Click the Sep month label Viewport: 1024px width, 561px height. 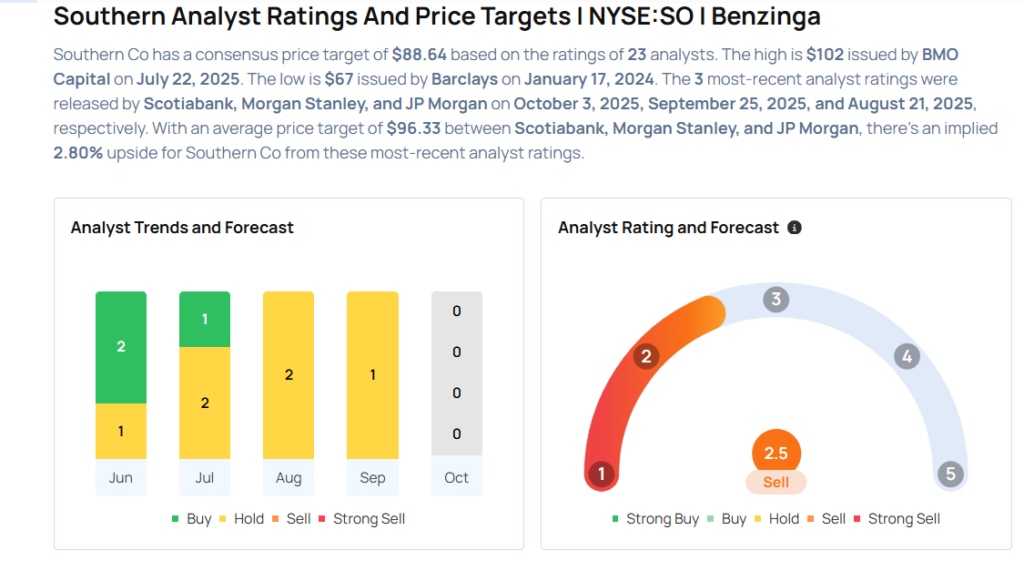pyautogui.click(x=372, y=478)
